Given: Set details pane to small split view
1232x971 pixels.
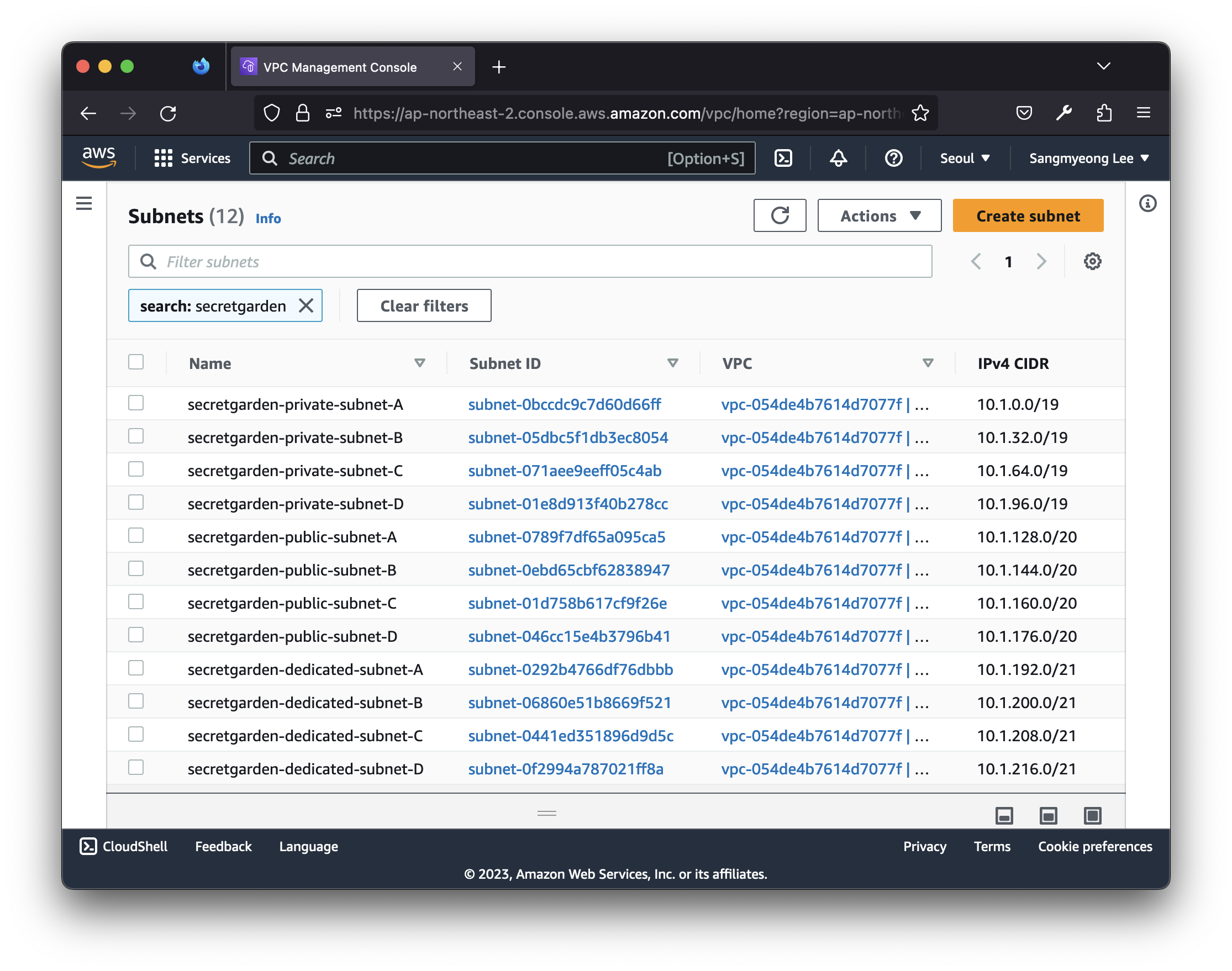Looking at the screenshot, I should click(1004, 816).
